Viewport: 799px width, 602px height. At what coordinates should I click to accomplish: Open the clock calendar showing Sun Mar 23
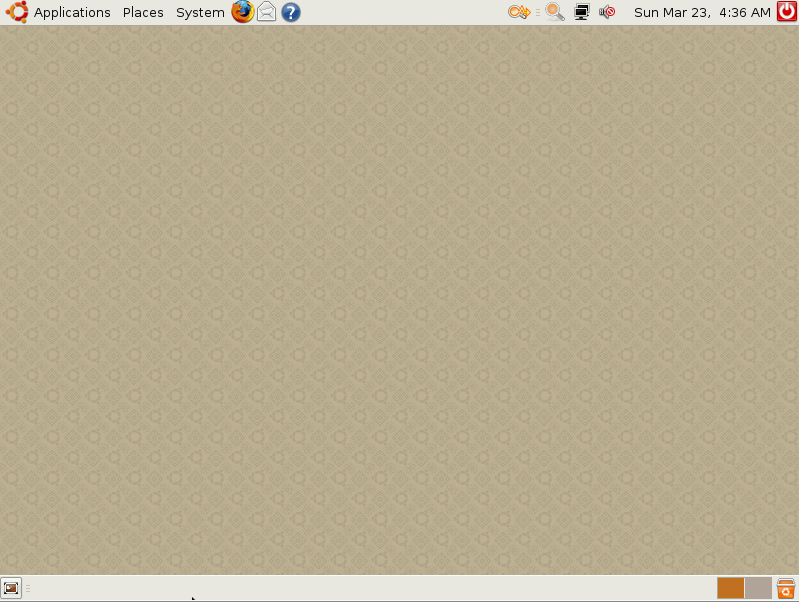pos(702,12)
